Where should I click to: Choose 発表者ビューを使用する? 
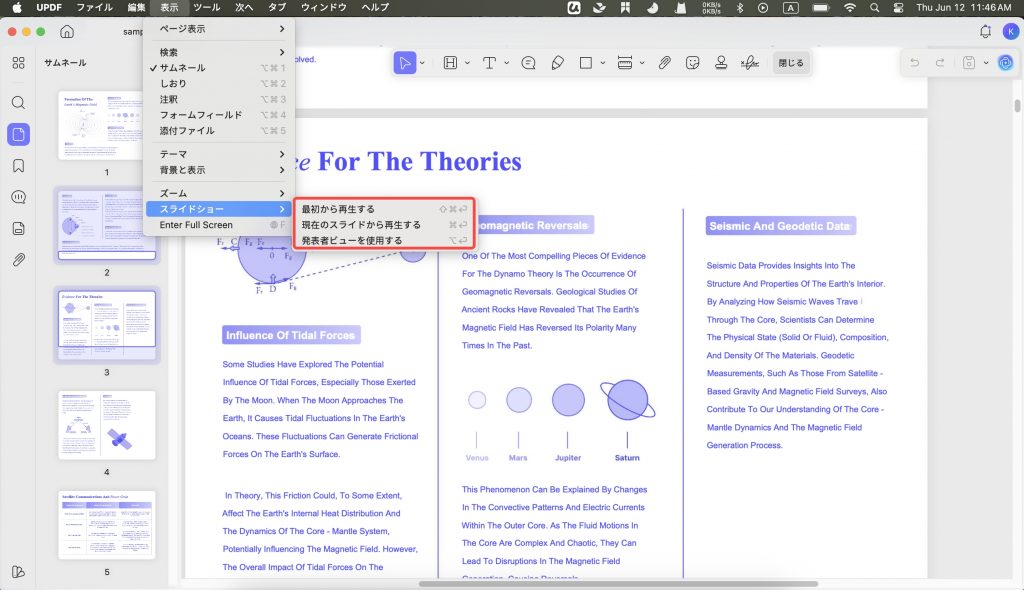click(x=384, y=240)
